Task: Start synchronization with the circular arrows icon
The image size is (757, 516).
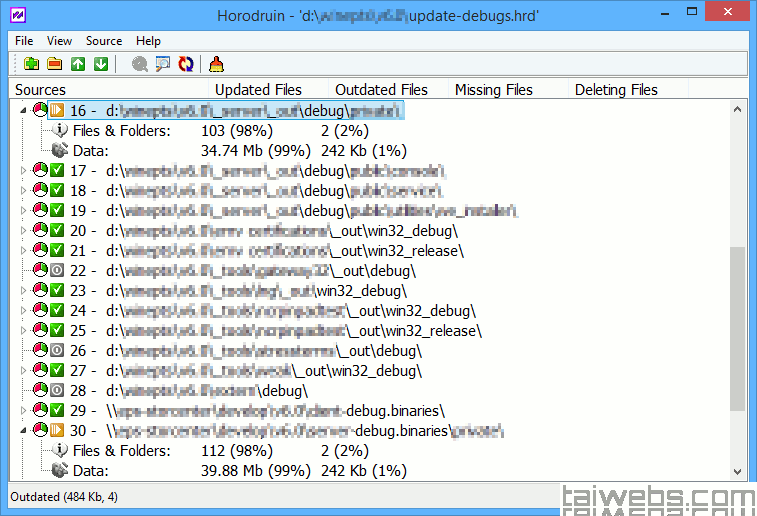Action: pyautogui.click(x=186, y=65)
